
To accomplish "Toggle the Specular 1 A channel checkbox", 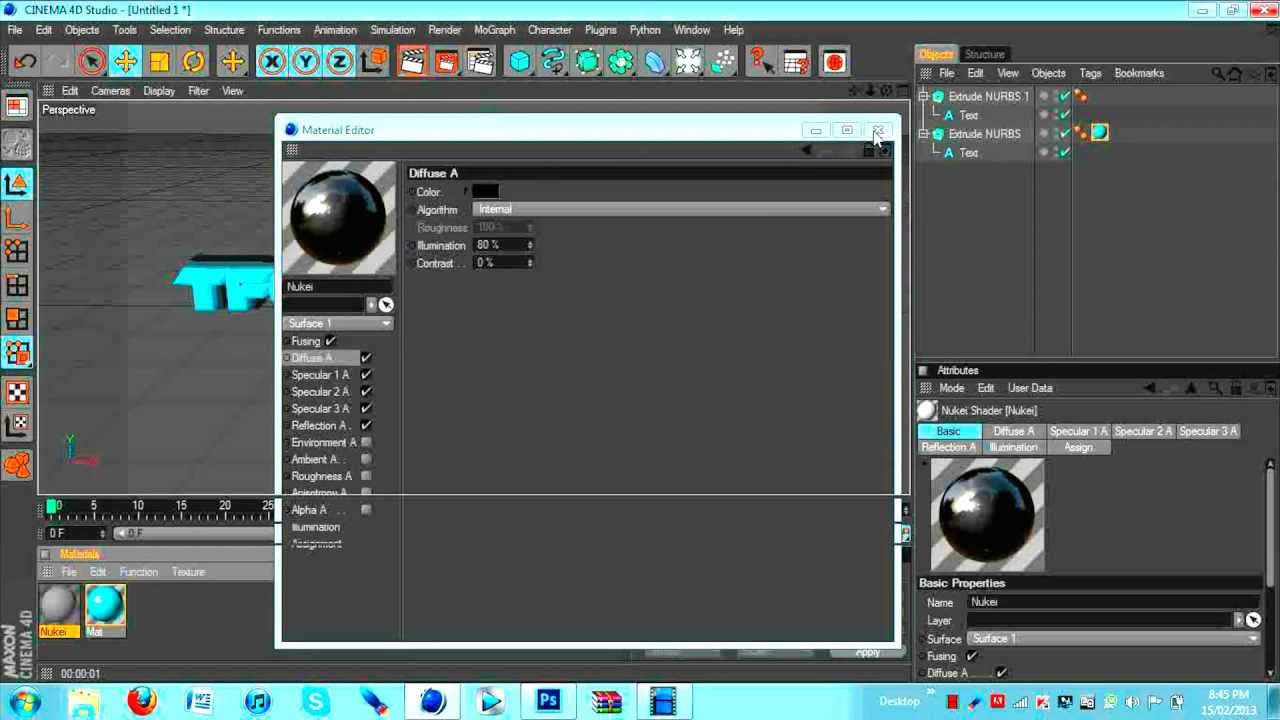I will coord(366,375).
